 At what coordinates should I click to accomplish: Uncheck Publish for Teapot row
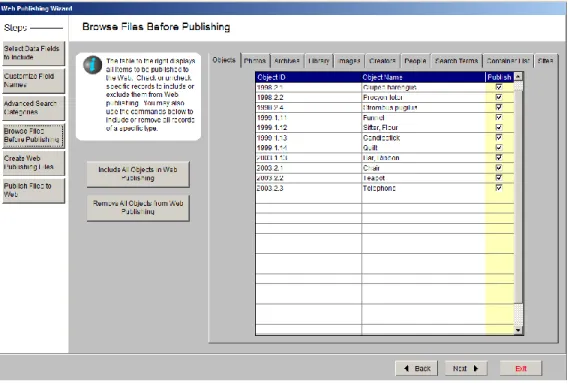pyautogui.click(x=499, y=177)
